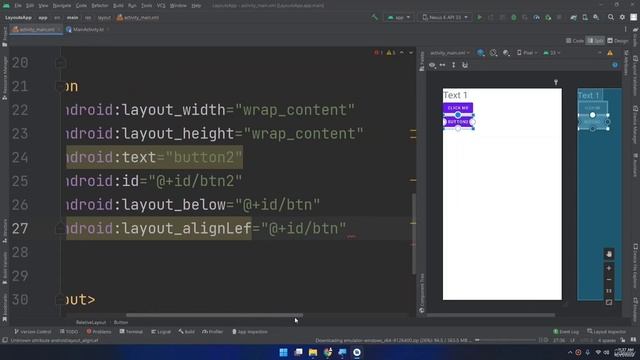
Task: Zoom out with minus icon in design view
Action: tap(609, 280)
